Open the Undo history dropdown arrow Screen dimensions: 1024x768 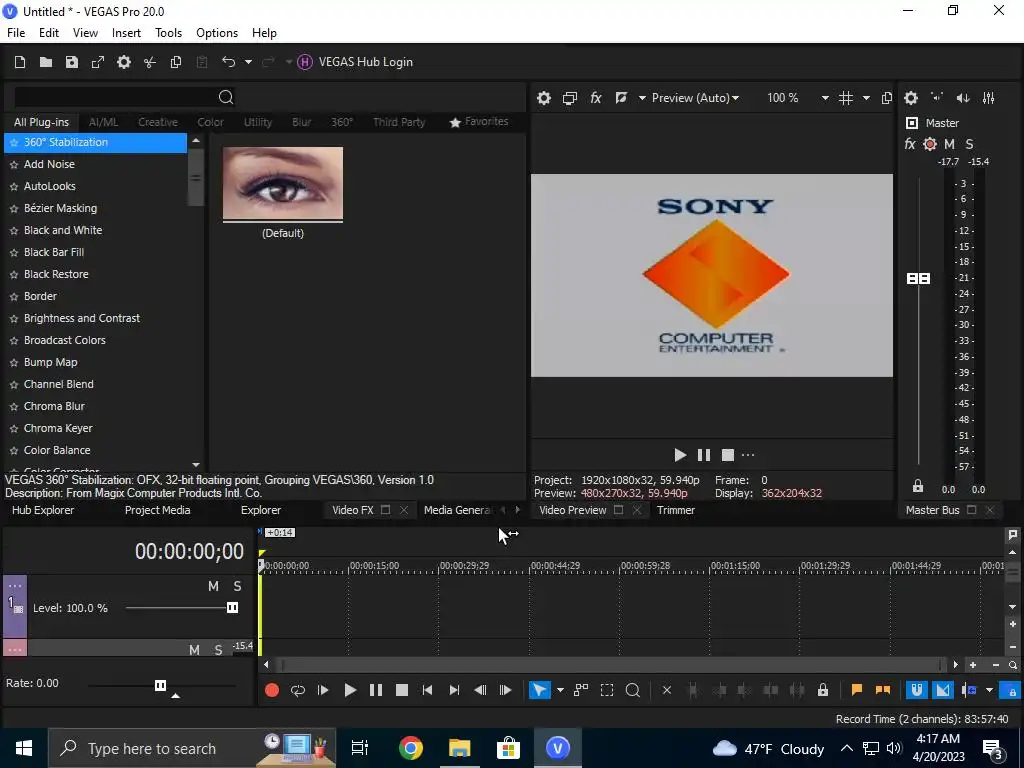click(248, 61)
